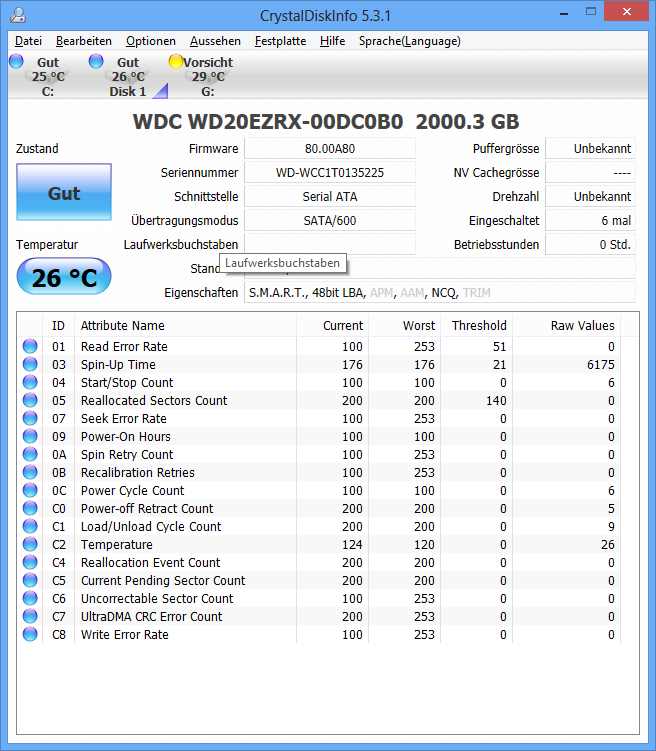
Task: Select 'UltraDMA CRC Error Count' attribute text
Action: pyautogui.click(x=151, y=616)
